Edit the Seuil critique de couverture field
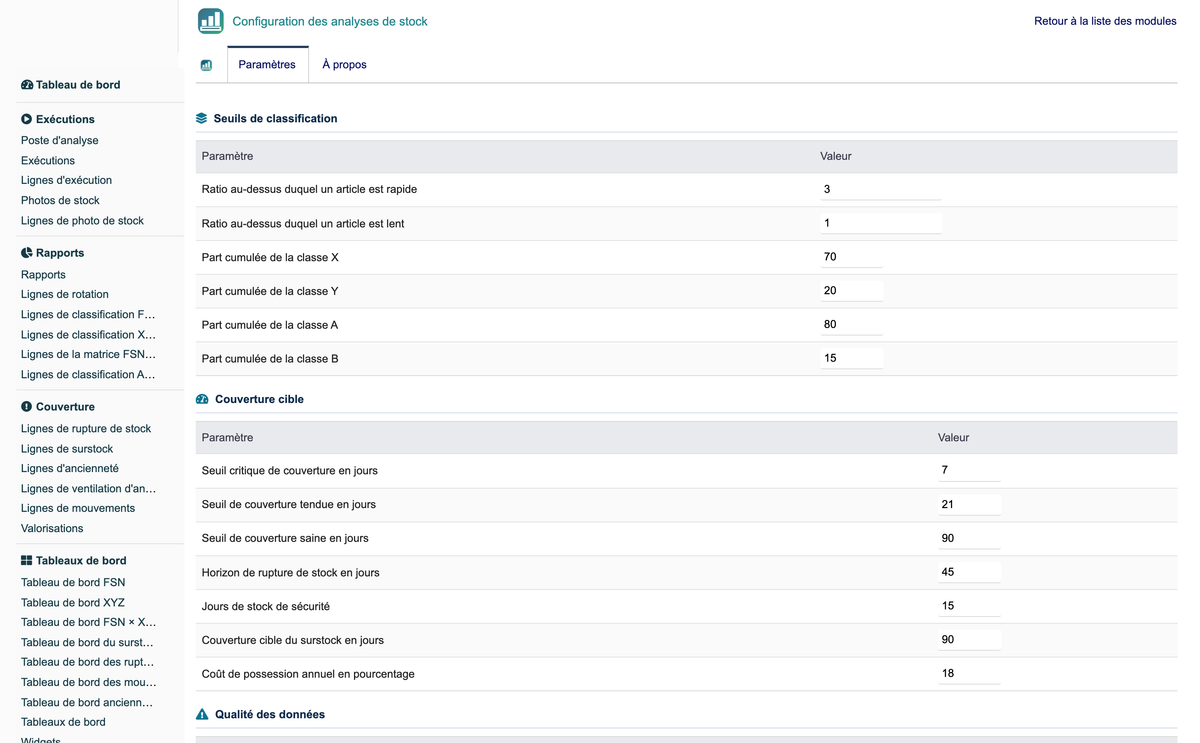1200x743 pixels. 969,470
